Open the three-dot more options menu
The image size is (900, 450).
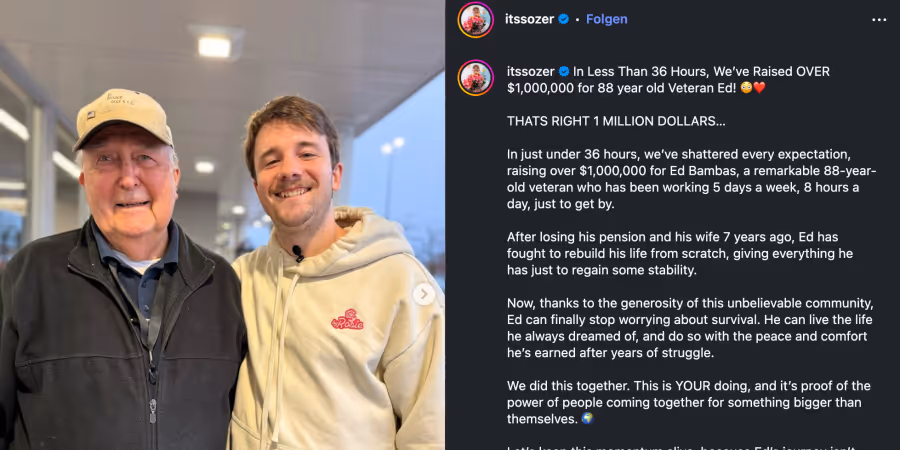[879, 19]
